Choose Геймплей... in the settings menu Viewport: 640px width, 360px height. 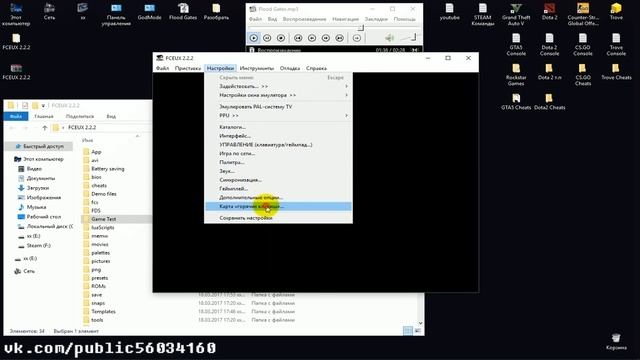point(278,189)
